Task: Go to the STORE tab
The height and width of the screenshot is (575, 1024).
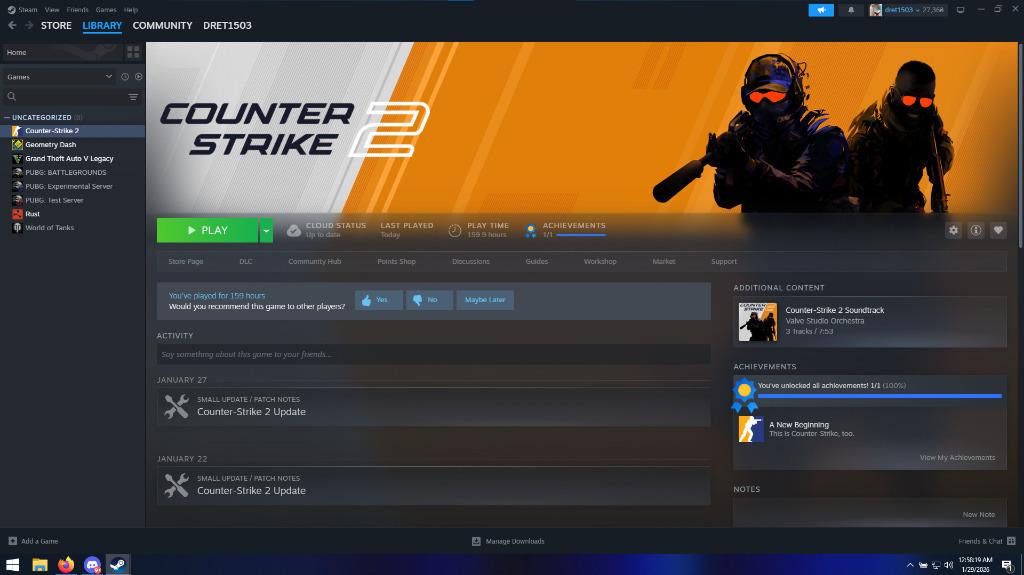Action: tap(56, 25)
